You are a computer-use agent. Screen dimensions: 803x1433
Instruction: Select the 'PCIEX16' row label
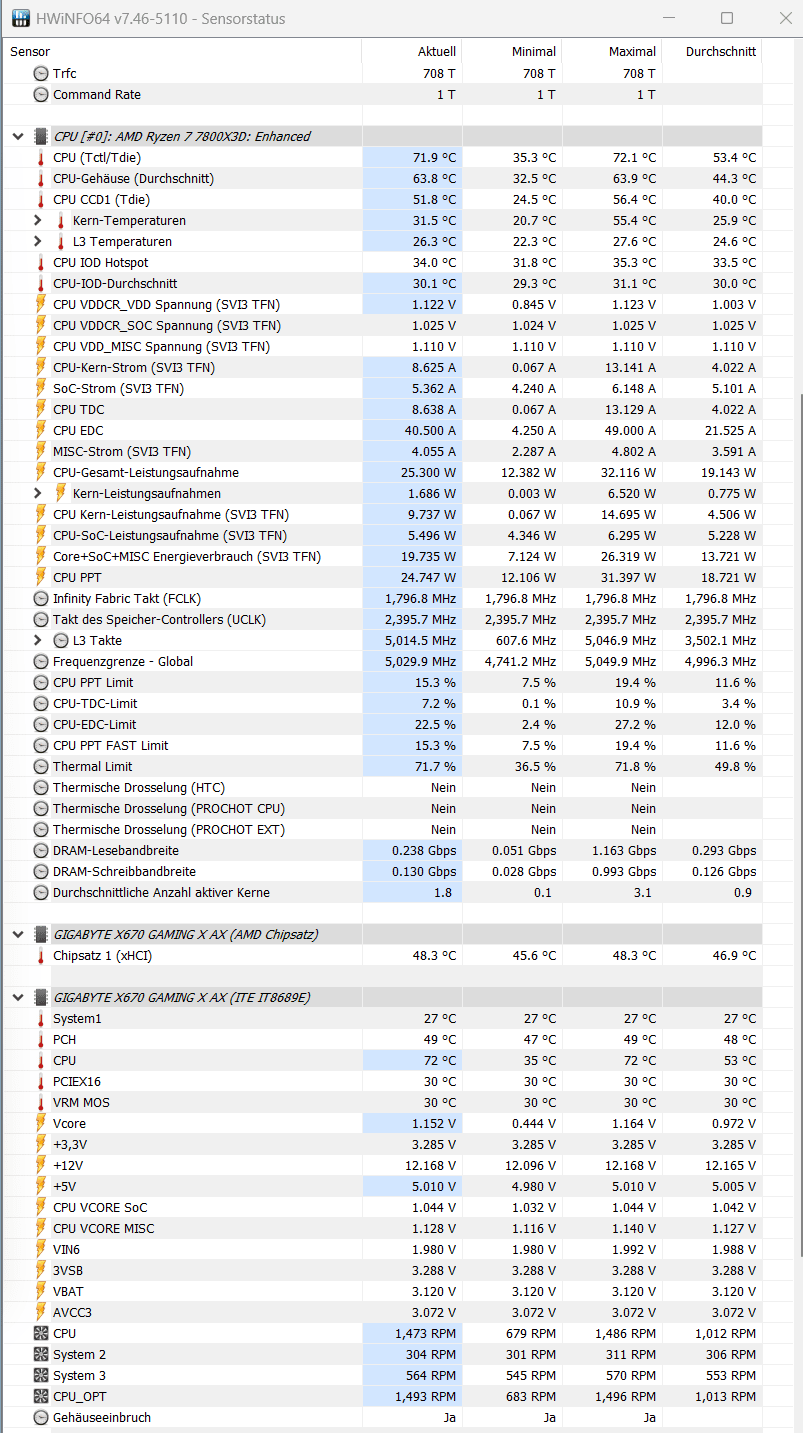(x=77, y=1081)
